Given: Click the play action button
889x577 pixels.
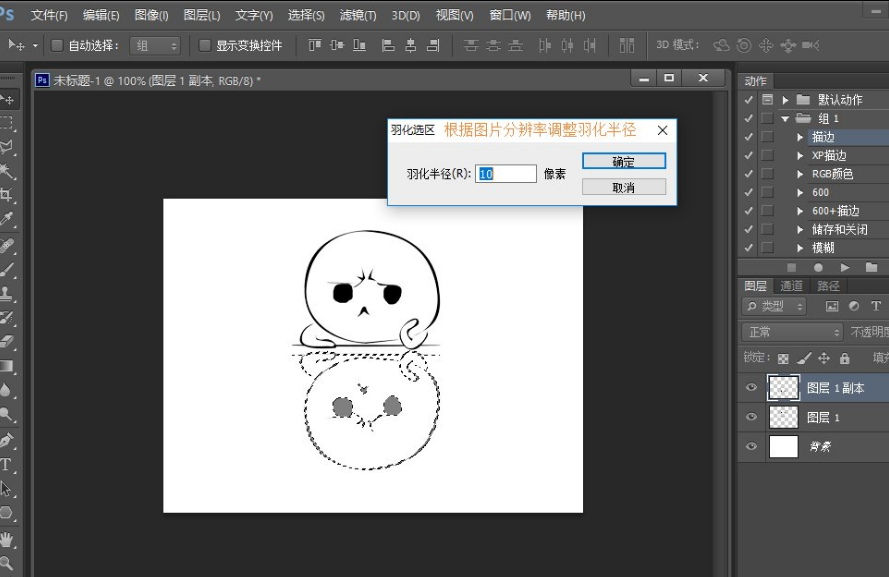Looking at the screenshot, I should pyautogui.click(x=845, y=268).
